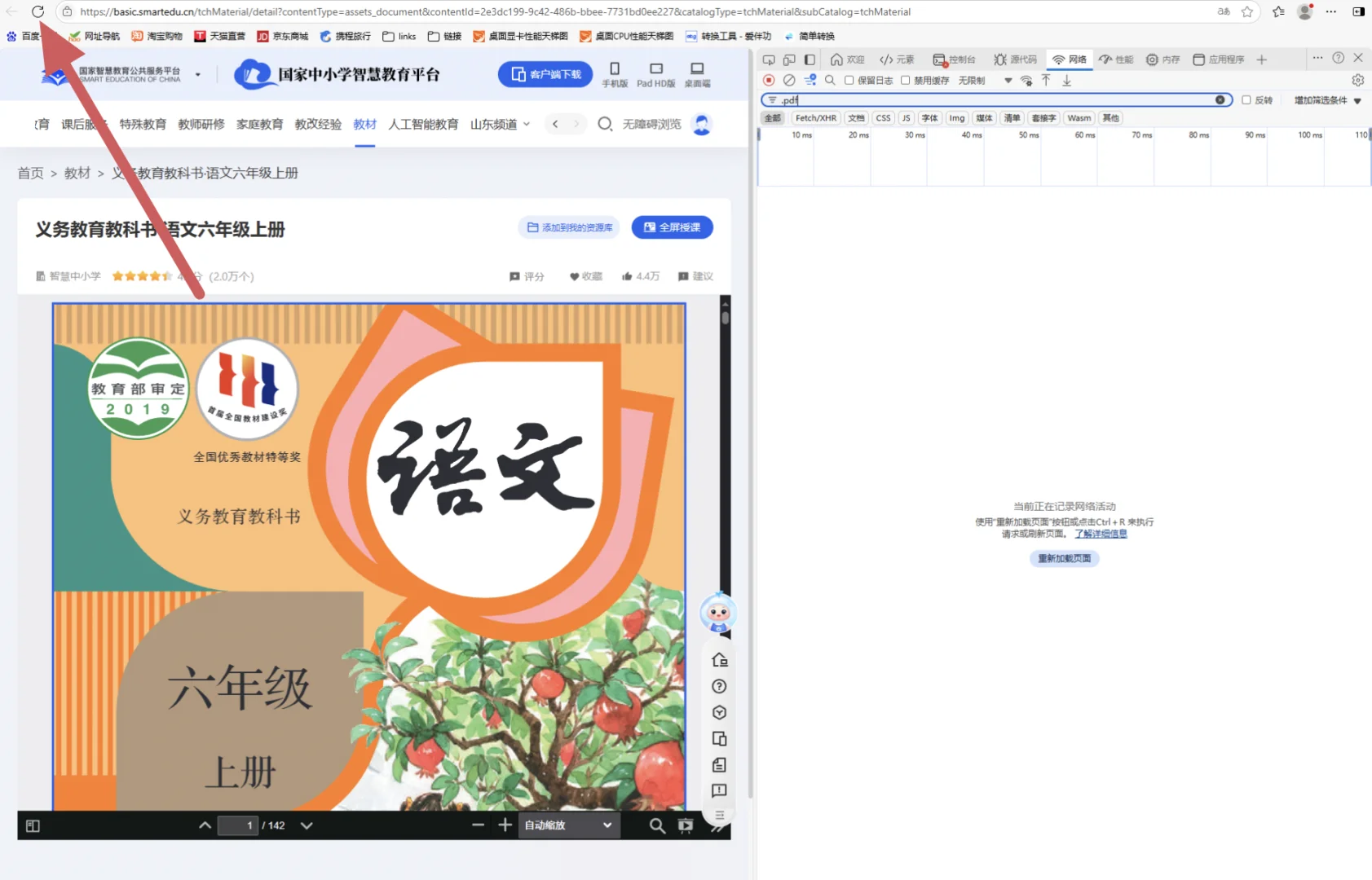Enable 禁用缓存 disable cache checkbox
1372x880 pixels.
point(905,80)
